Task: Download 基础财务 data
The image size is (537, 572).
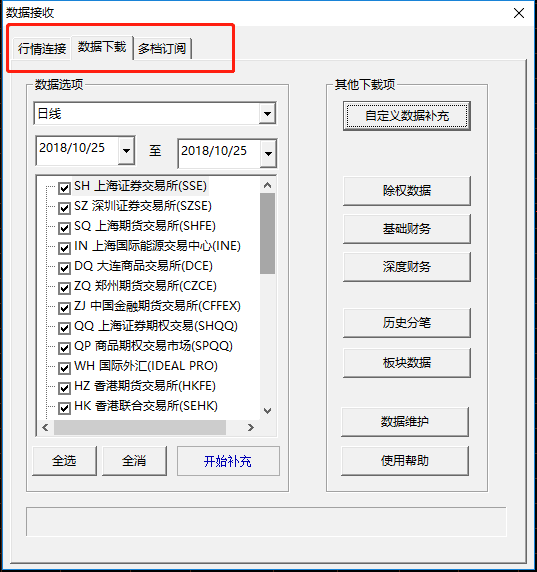Action: tap(407, 229)
